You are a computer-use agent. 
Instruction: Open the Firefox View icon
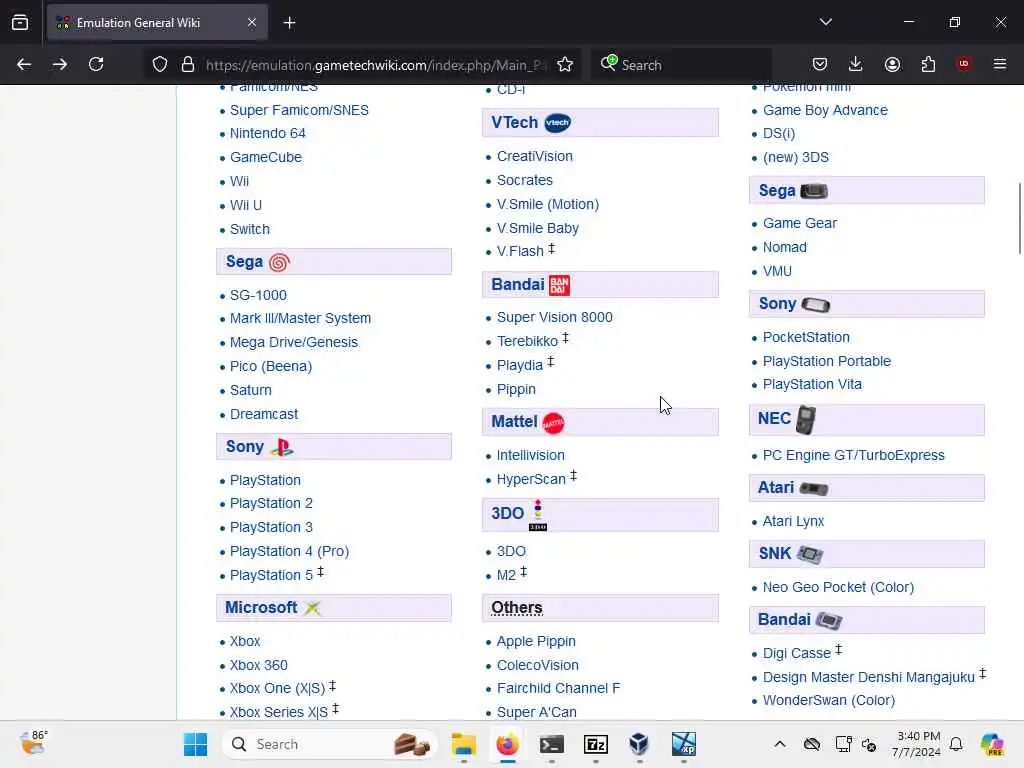[20, 22]
